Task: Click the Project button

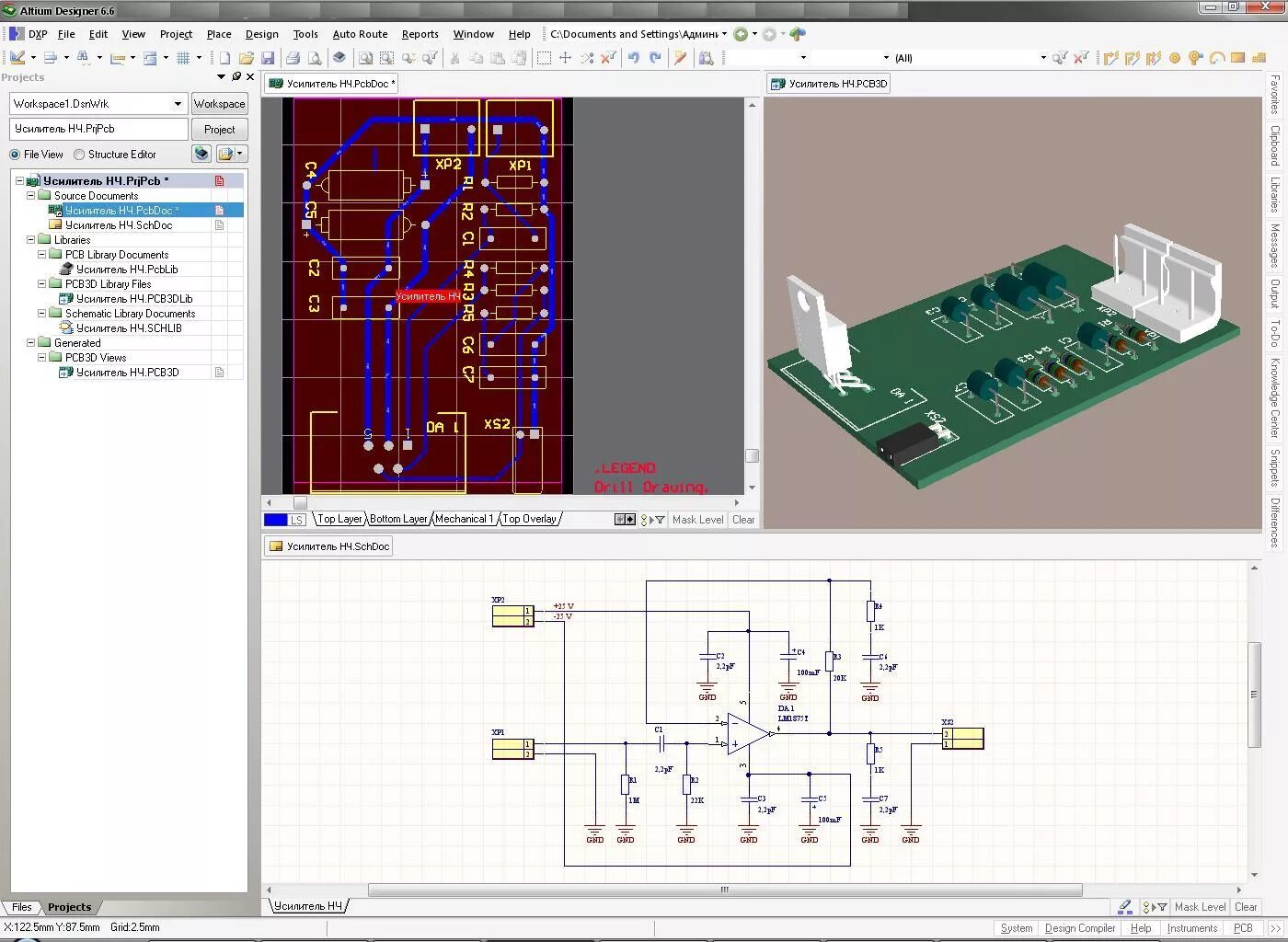Action: (219, 130)
